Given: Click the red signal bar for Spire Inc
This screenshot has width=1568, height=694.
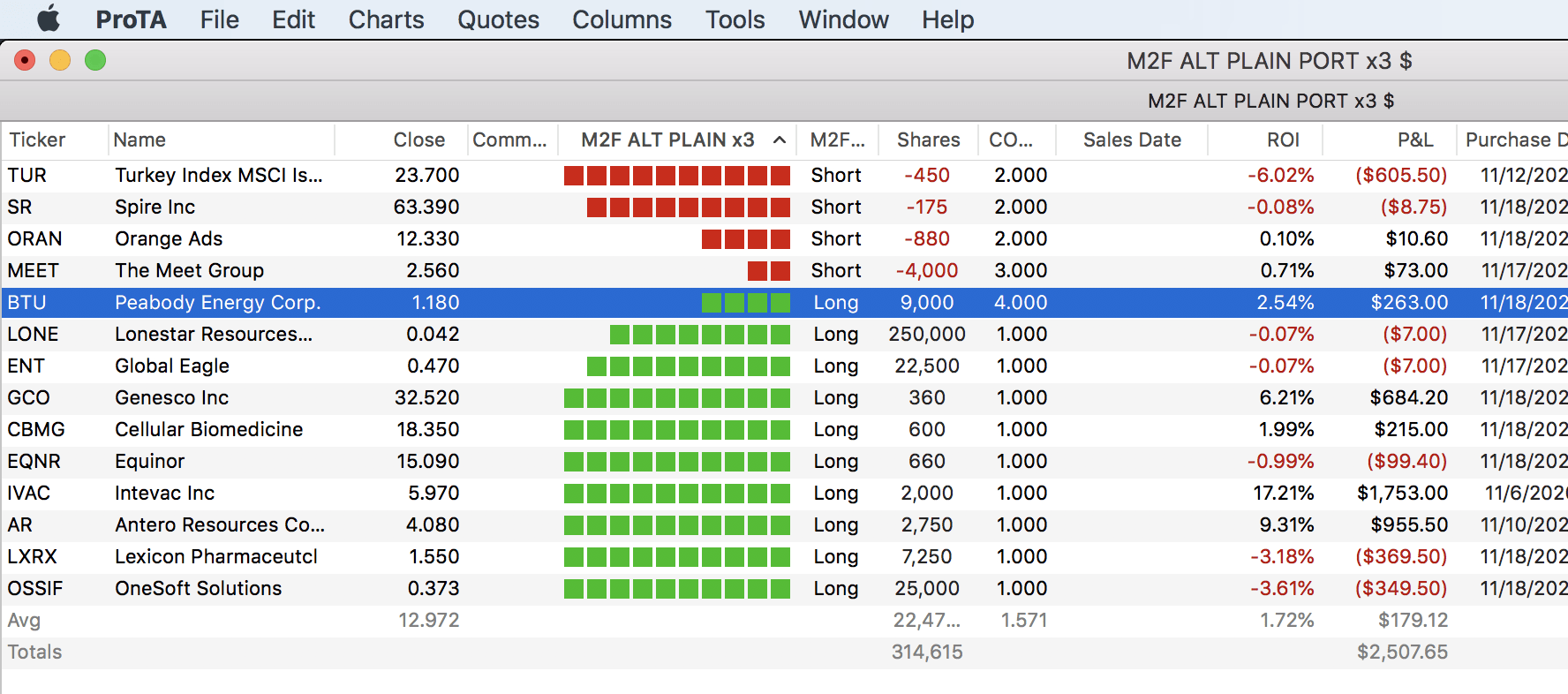Looking at the screenshot, I should (x=689, y=207).
